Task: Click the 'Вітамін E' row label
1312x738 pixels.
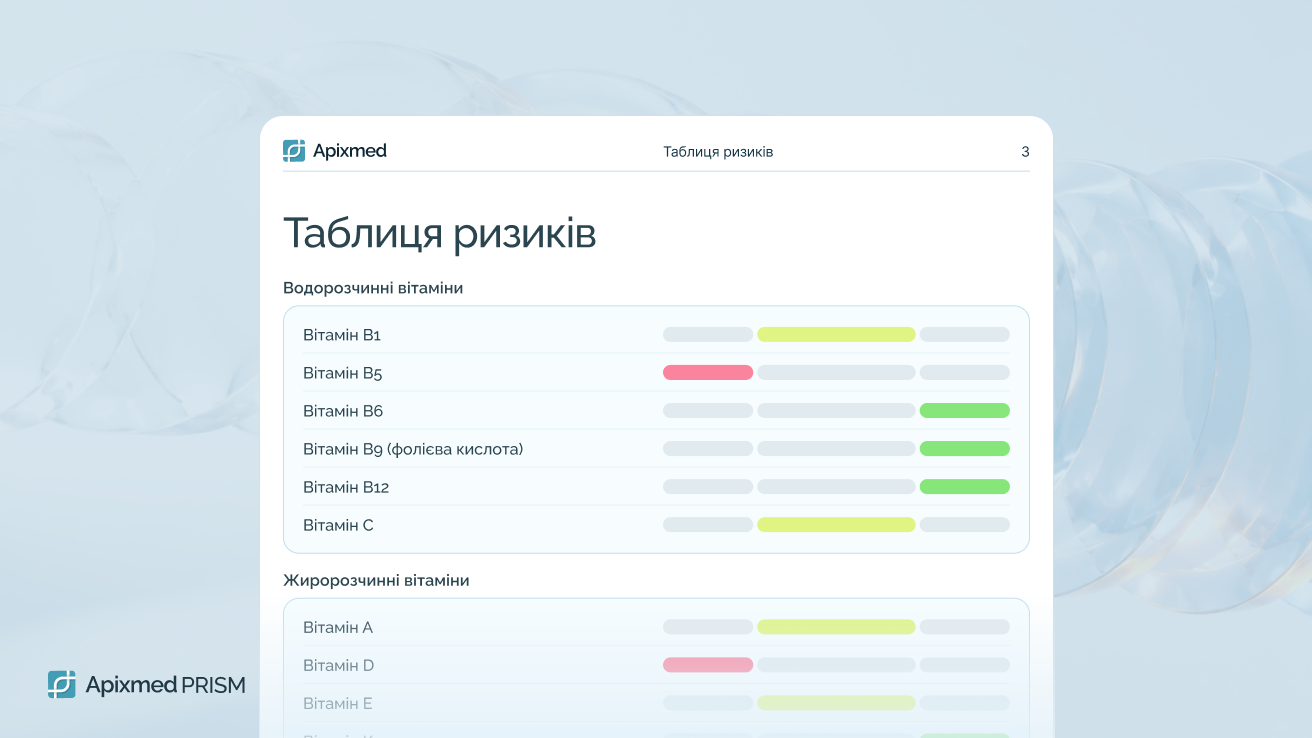Action: [x=338, y=704]
